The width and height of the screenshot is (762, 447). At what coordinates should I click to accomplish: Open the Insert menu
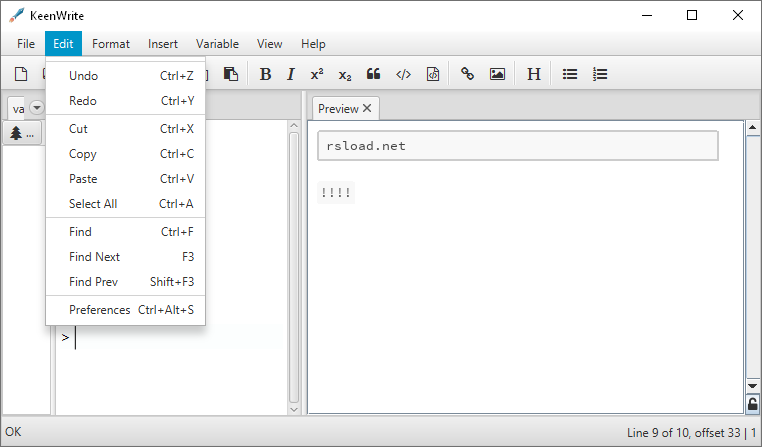click(x=163, y=44)
